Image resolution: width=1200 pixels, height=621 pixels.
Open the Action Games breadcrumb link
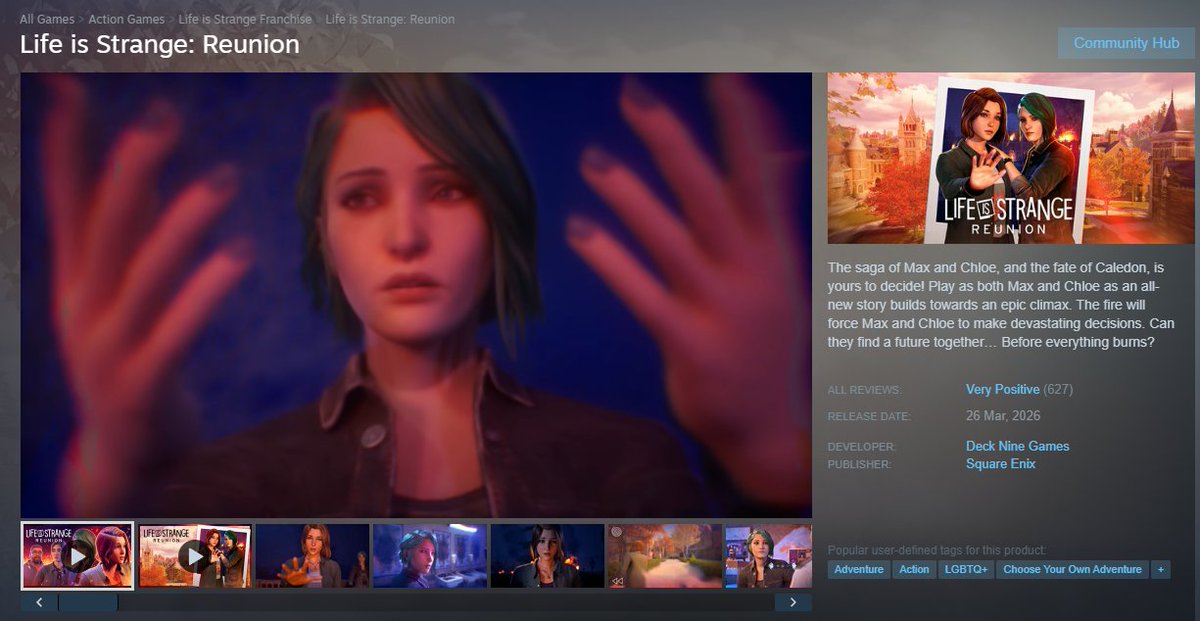point(126,20)
